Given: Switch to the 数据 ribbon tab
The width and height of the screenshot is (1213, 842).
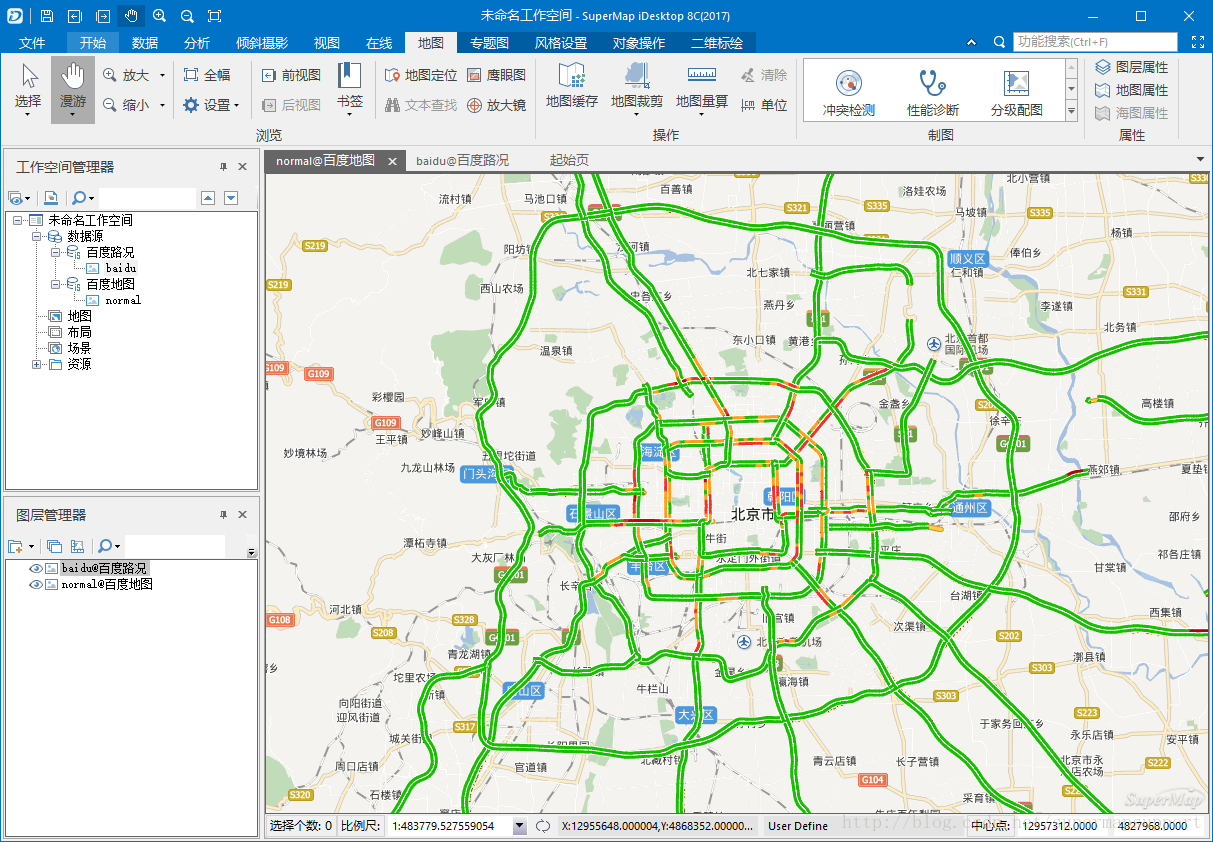Looking at the screenshot, I should tap(145, 43).
